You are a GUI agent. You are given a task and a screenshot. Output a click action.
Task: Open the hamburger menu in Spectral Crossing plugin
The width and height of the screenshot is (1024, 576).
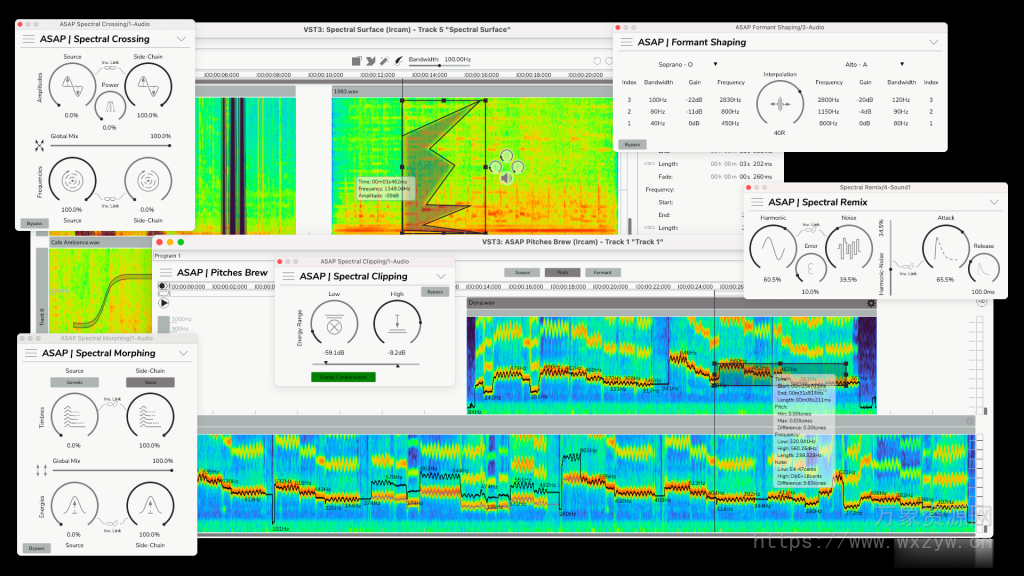click(27, 39)
